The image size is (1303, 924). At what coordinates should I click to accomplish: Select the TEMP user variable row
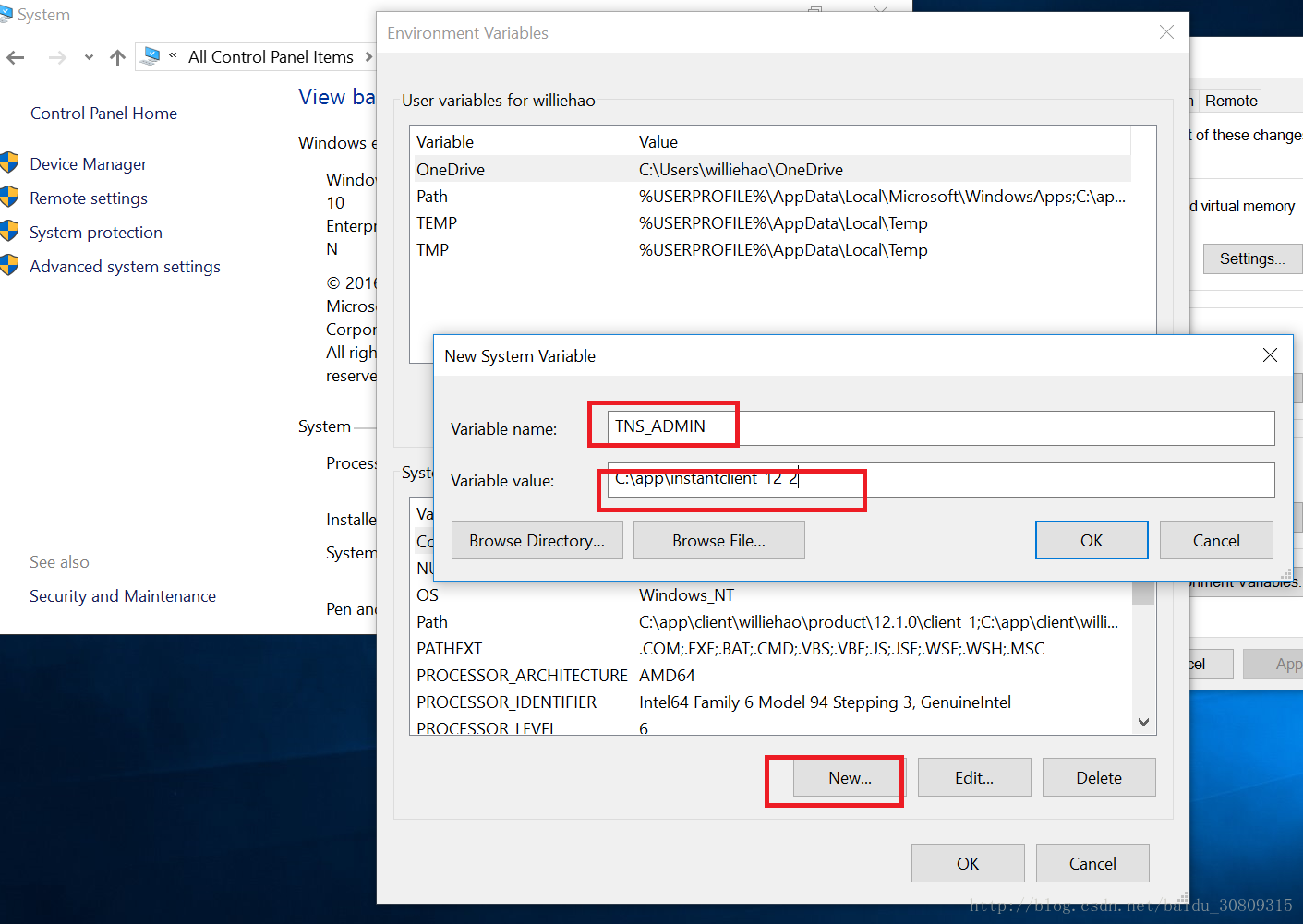click(x=771, y=222)
